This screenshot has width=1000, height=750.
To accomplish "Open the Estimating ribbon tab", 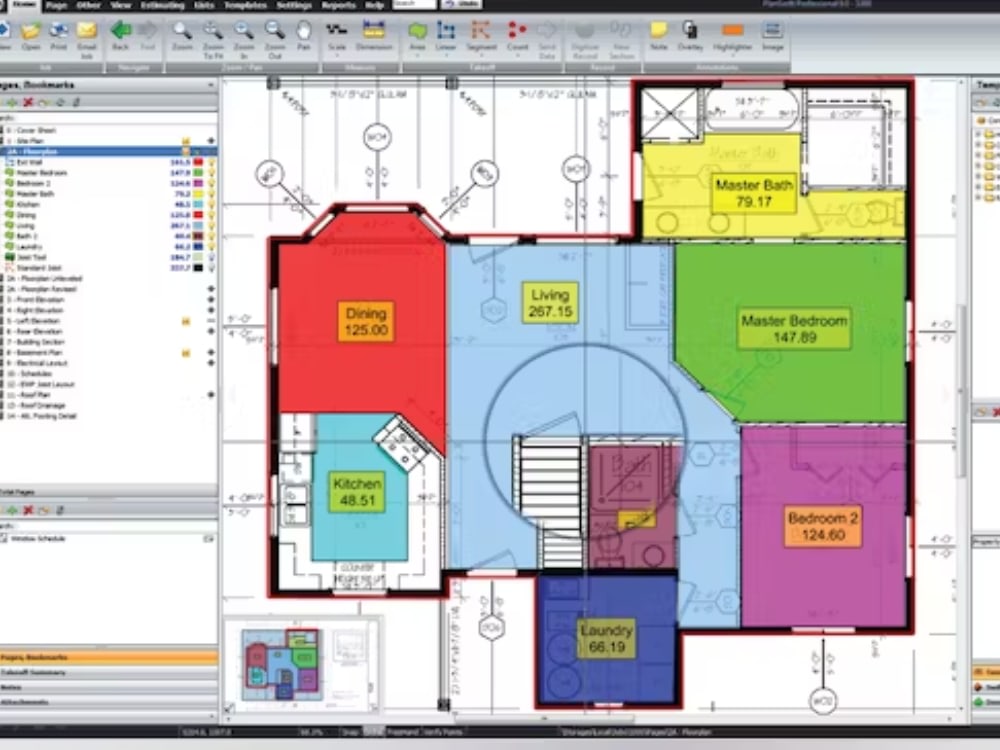I will 162,5.
